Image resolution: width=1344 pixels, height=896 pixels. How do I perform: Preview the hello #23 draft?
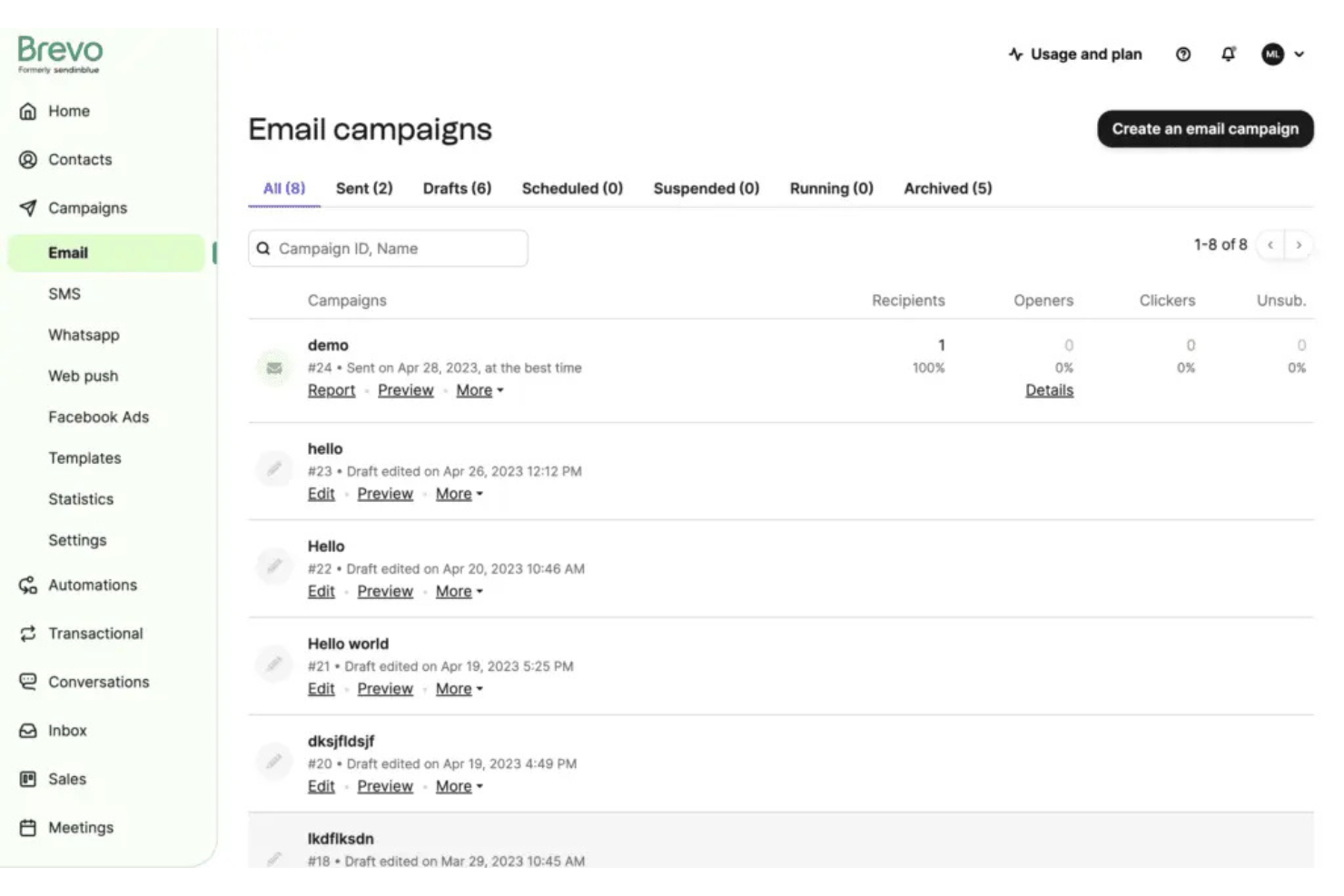pos(385,494)
